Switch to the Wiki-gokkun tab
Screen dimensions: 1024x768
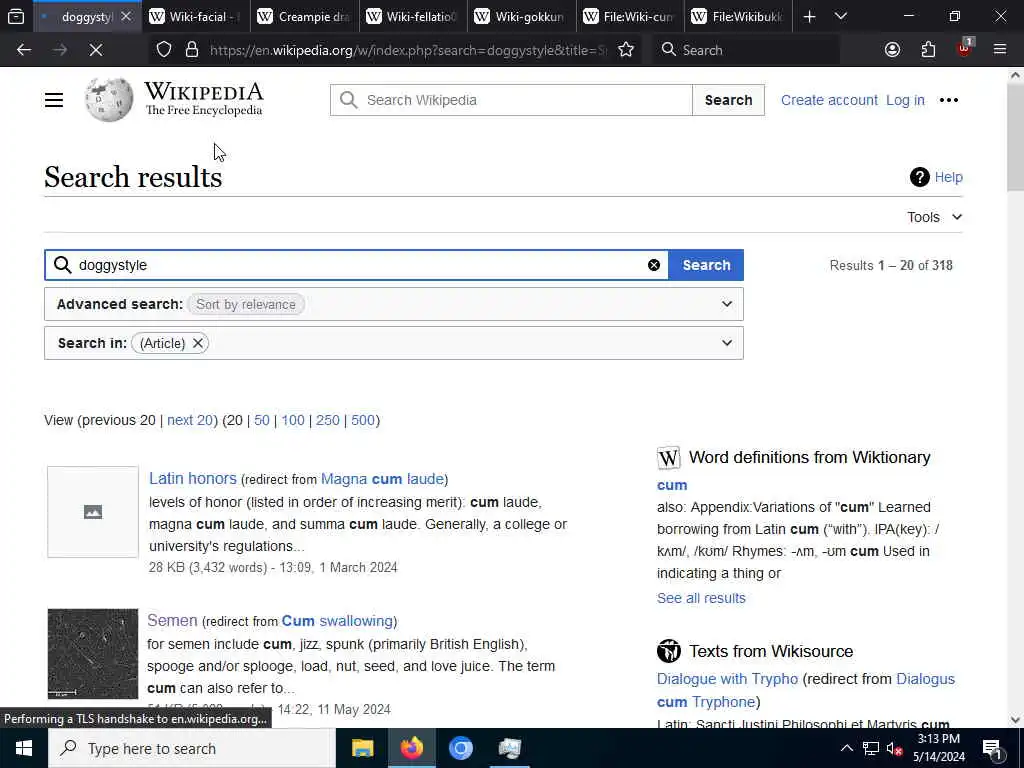520,17
